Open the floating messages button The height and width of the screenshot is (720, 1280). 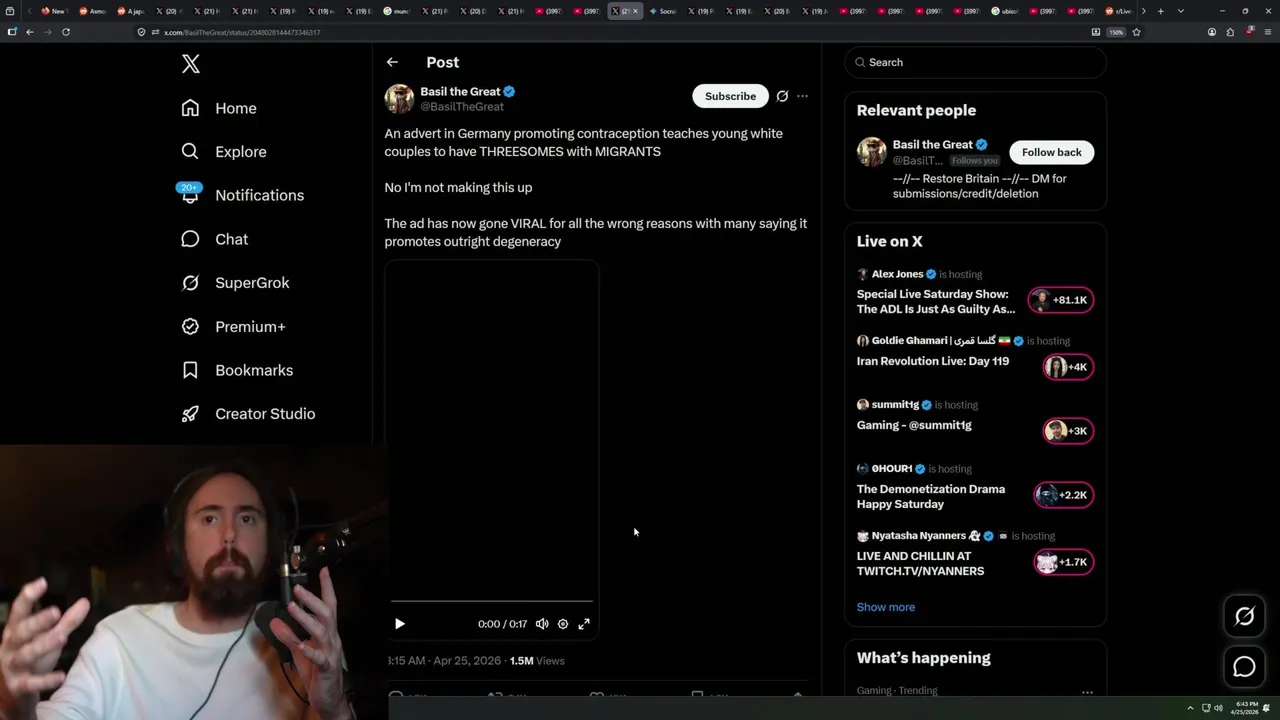[1244, 666]
